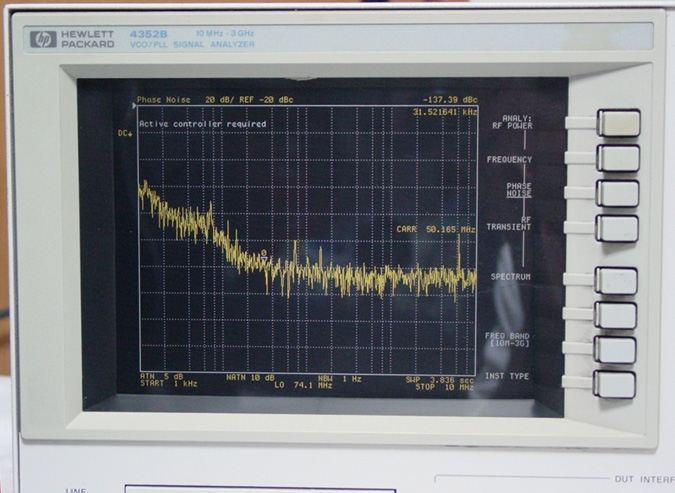The width and height of the screenshot is (675, 493).
Task: Push the hardware softkey beside RF TRANSIENT
Action: (617, 229)
